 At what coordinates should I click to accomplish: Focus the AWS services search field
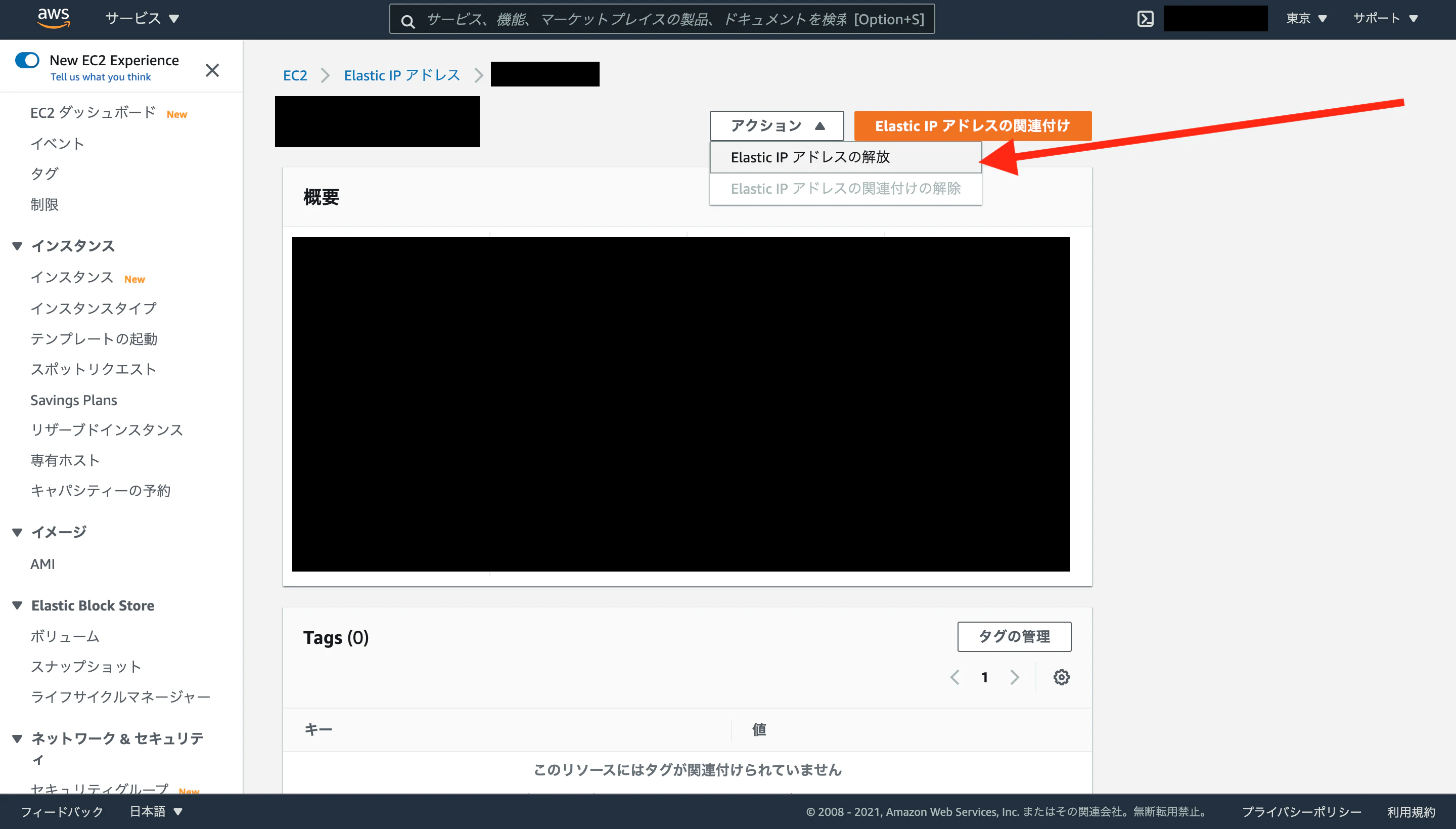(662, 19)
